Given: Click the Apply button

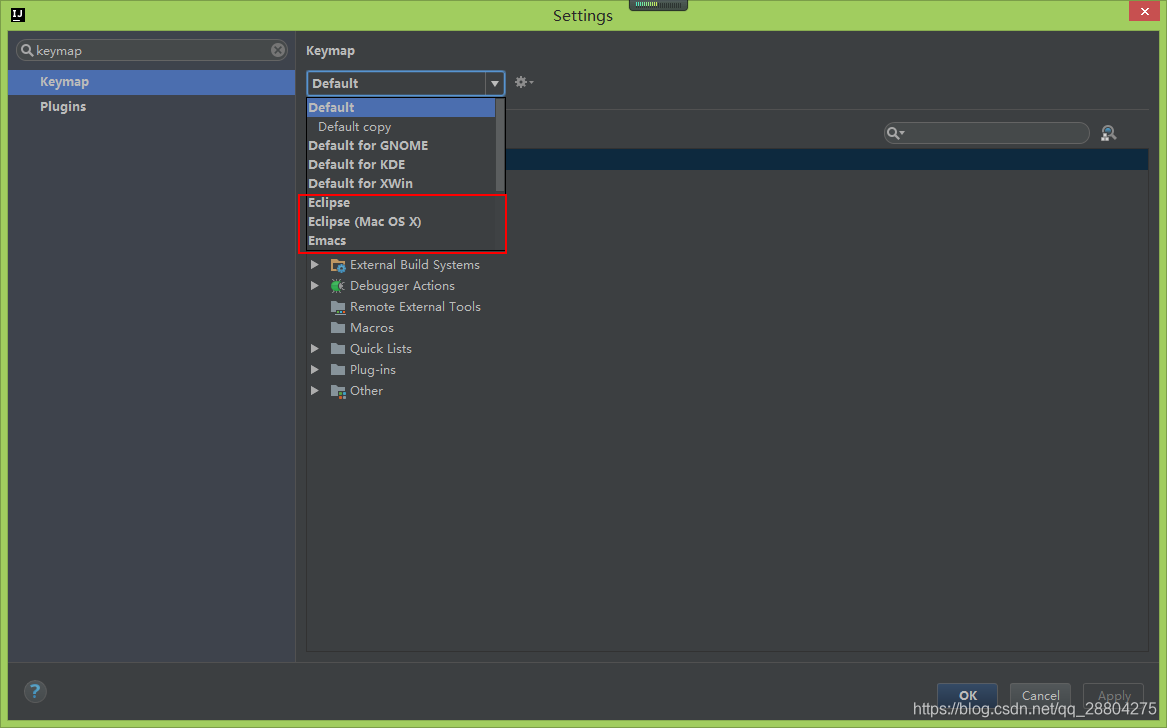Looking at the screenshot, I should coord(1113,695).
